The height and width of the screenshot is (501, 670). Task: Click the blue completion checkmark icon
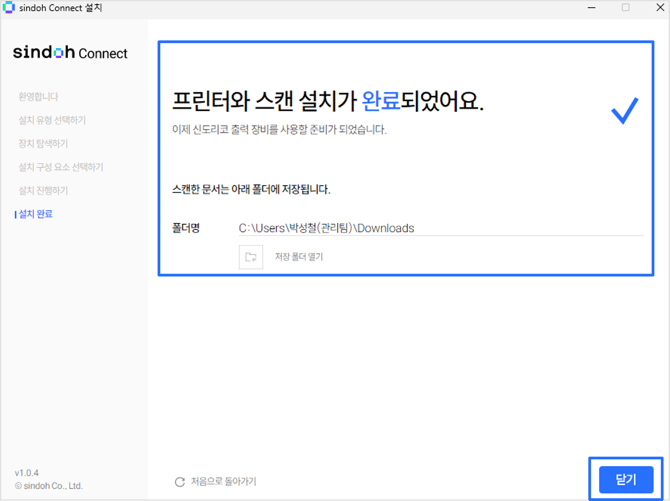point(625,111)
